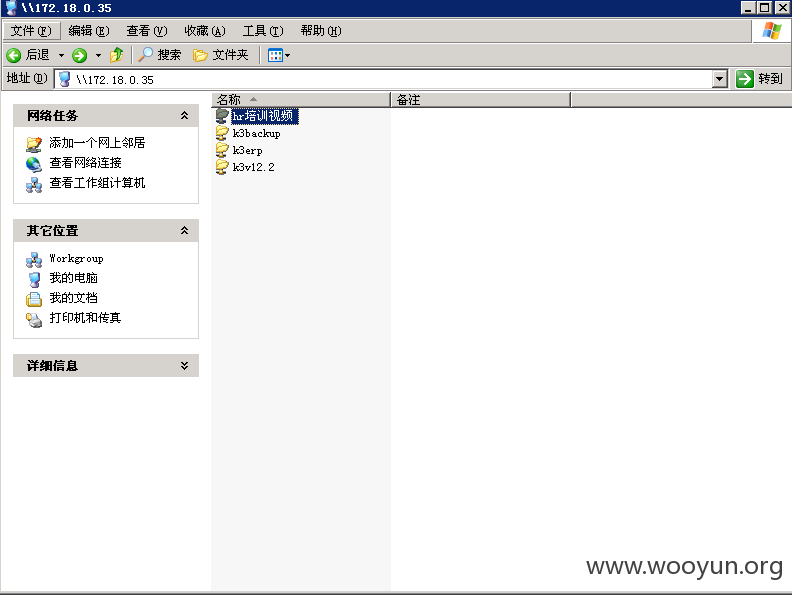Open the Views dropdown arrow
Image resolution: width=792 pixels, height=595 pixels.
pos(287,56)
